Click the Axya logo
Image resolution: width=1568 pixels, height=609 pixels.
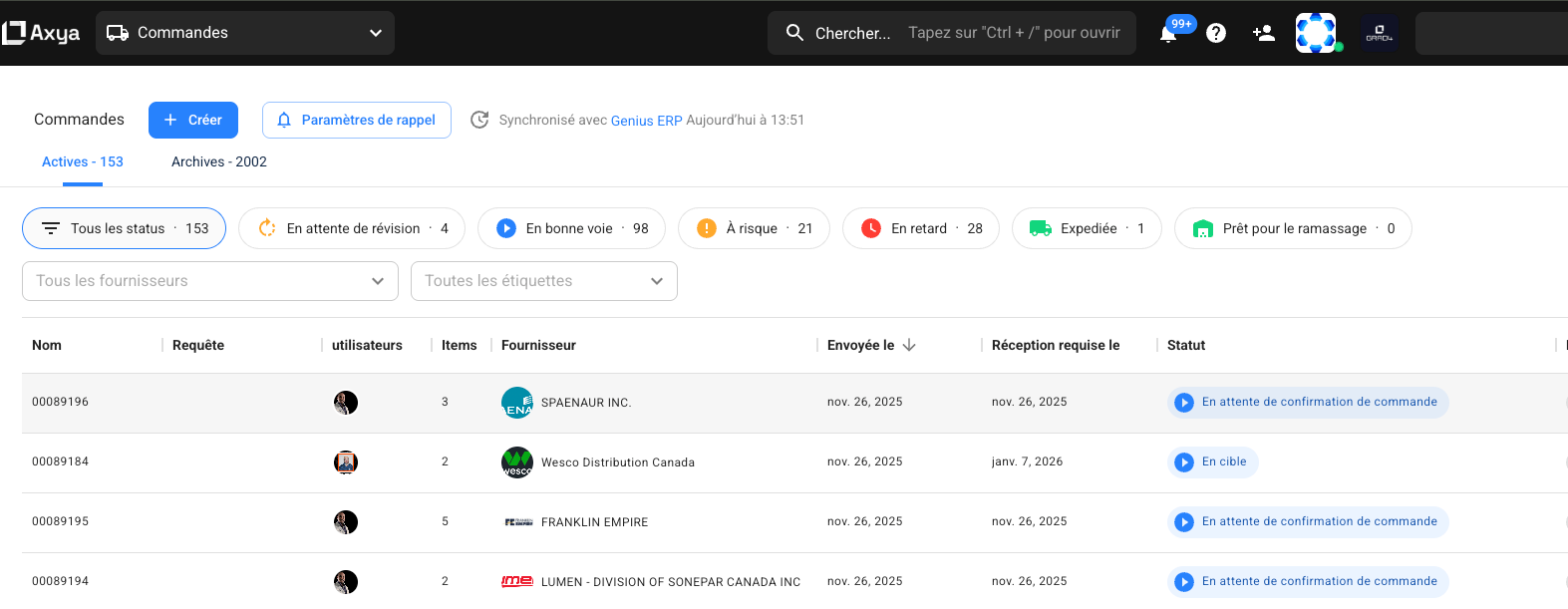(x=41, y=33)
